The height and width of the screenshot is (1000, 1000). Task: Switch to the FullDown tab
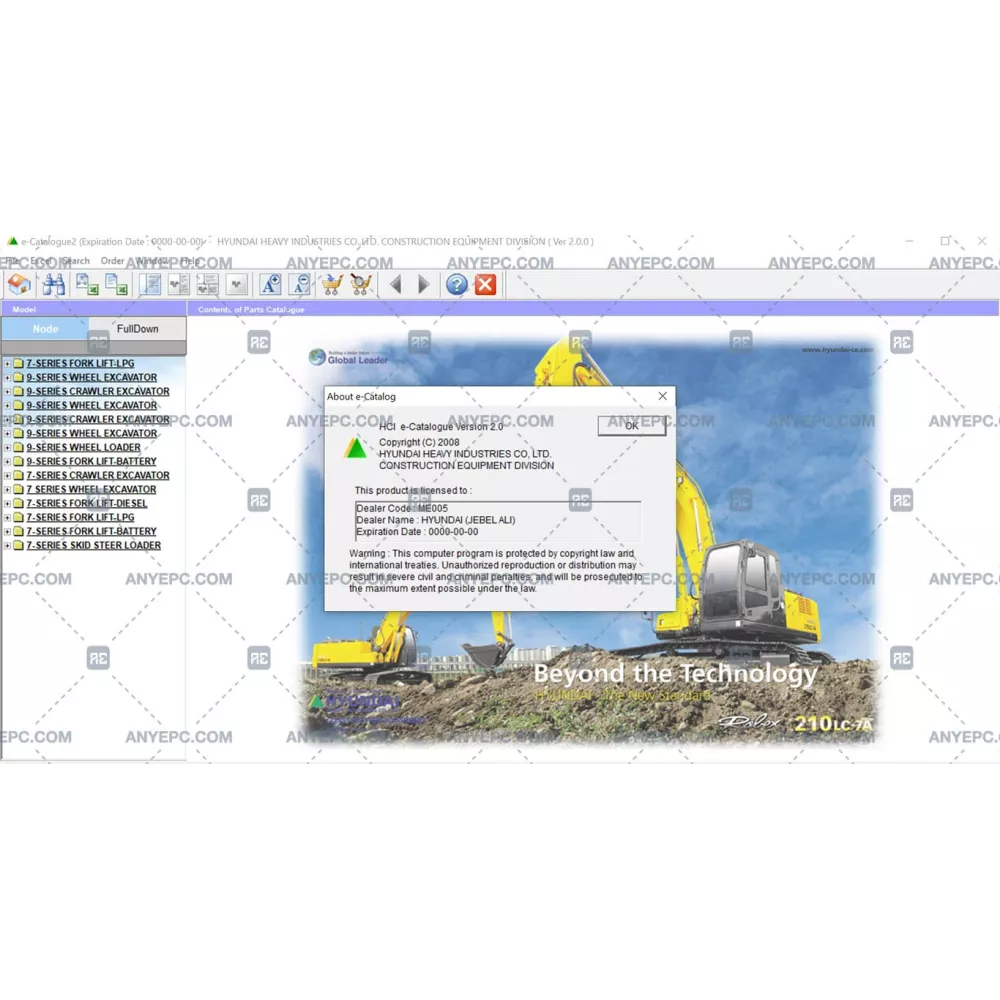pos(137,329)
